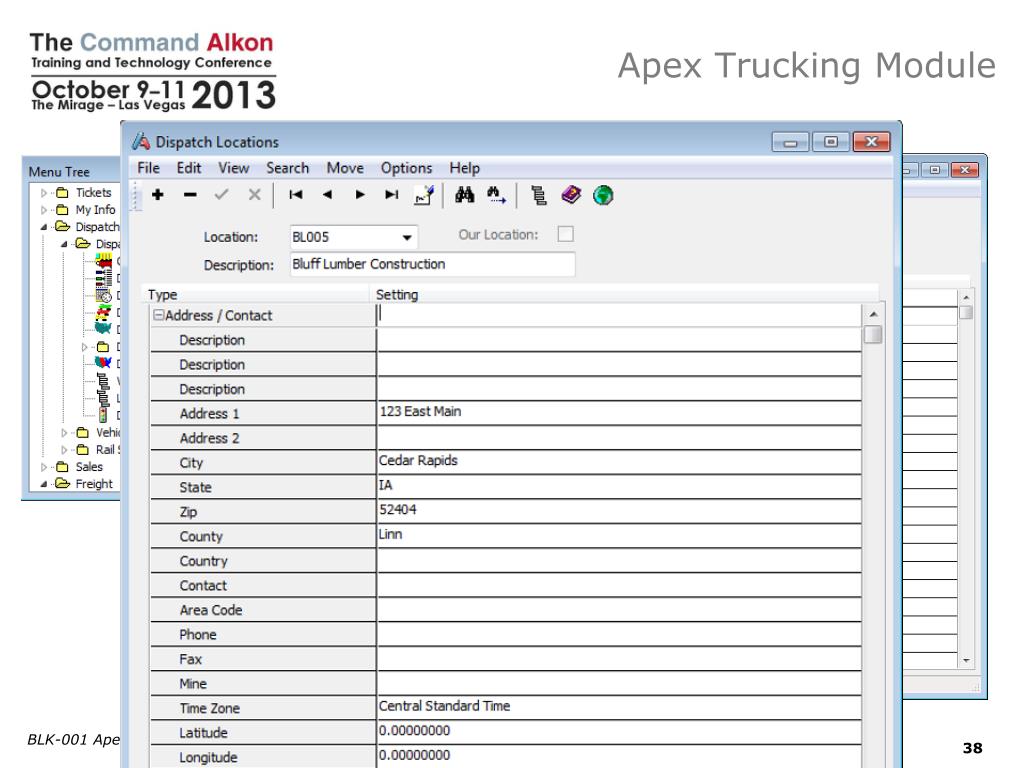Select the My Info tree item
This screenshot has width=1024, height=768.
[x=95, y=210]
